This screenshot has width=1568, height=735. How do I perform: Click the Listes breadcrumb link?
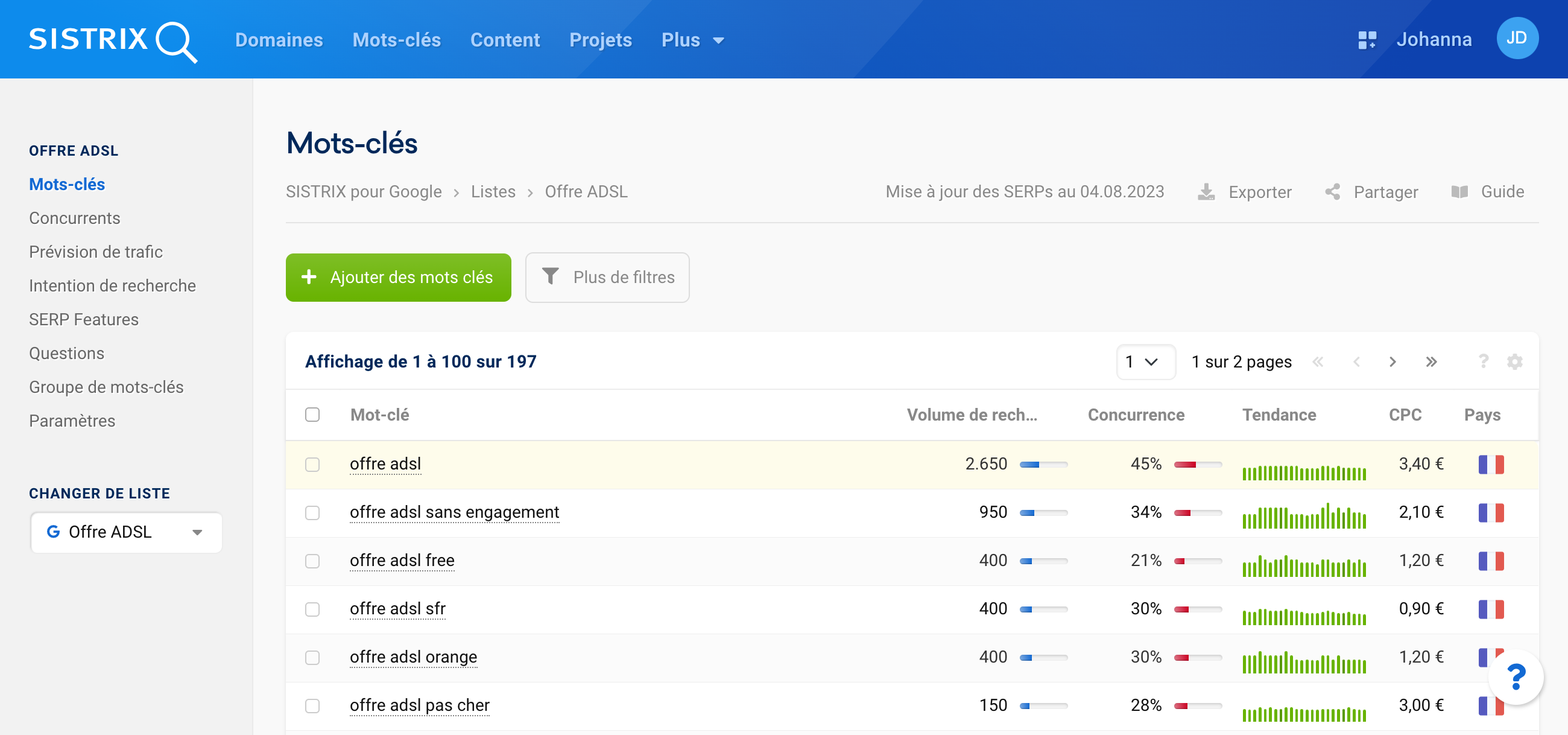[493, 192]
